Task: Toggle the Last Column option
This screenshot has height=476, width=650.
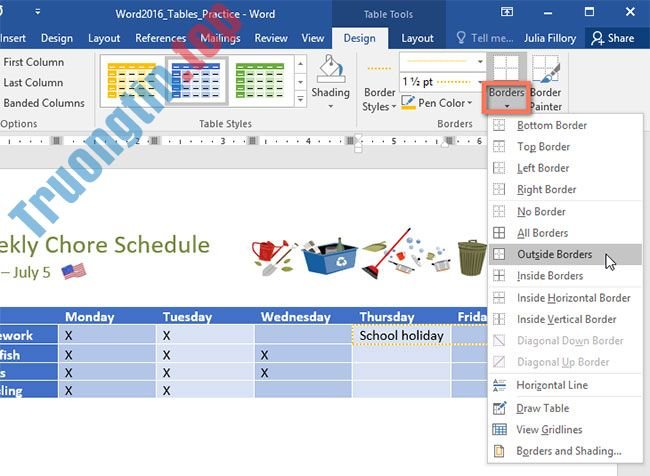Action: pyautogui.click(x=33, y=83)
